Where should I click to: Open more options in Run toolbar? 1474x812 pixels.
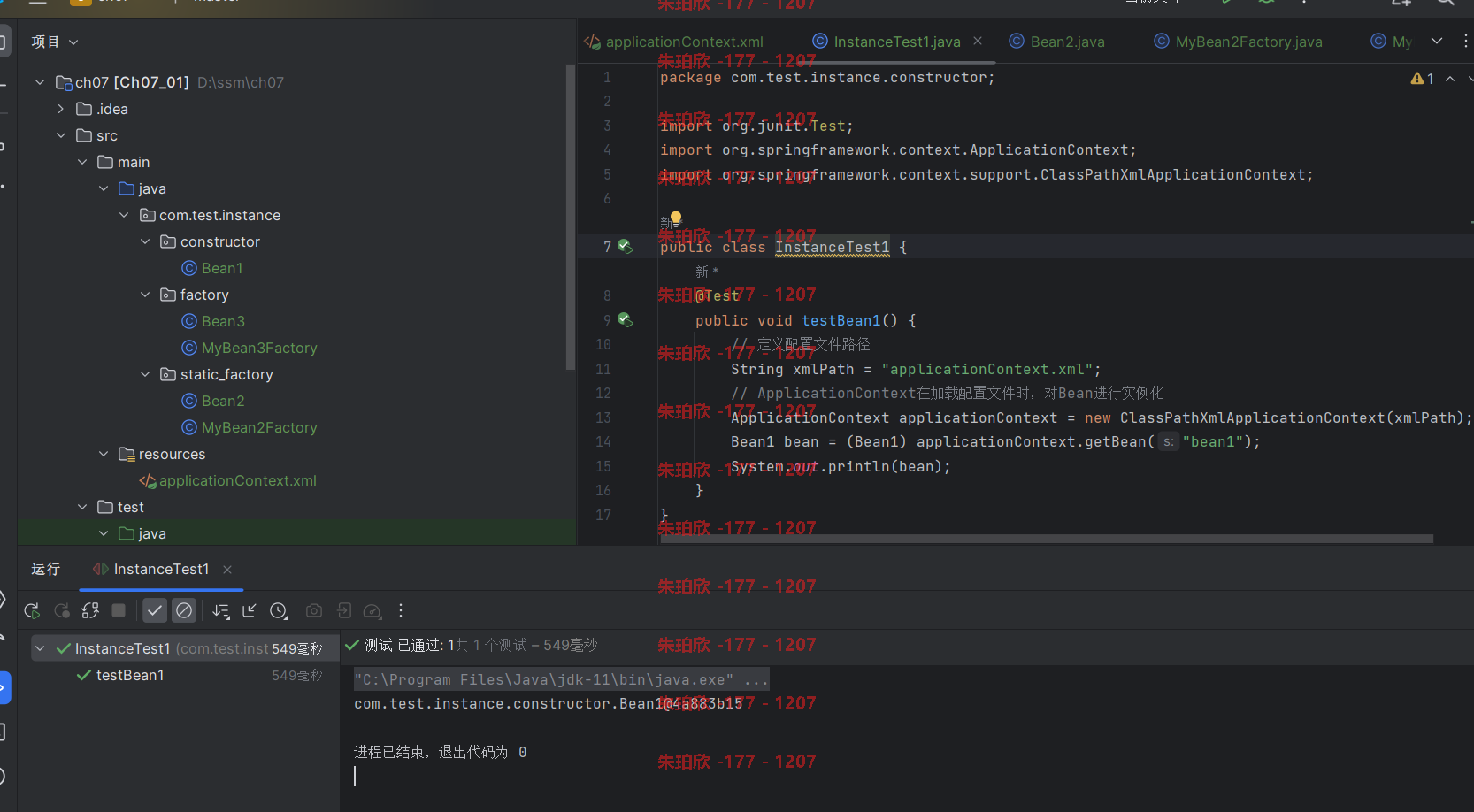[401, 610]
